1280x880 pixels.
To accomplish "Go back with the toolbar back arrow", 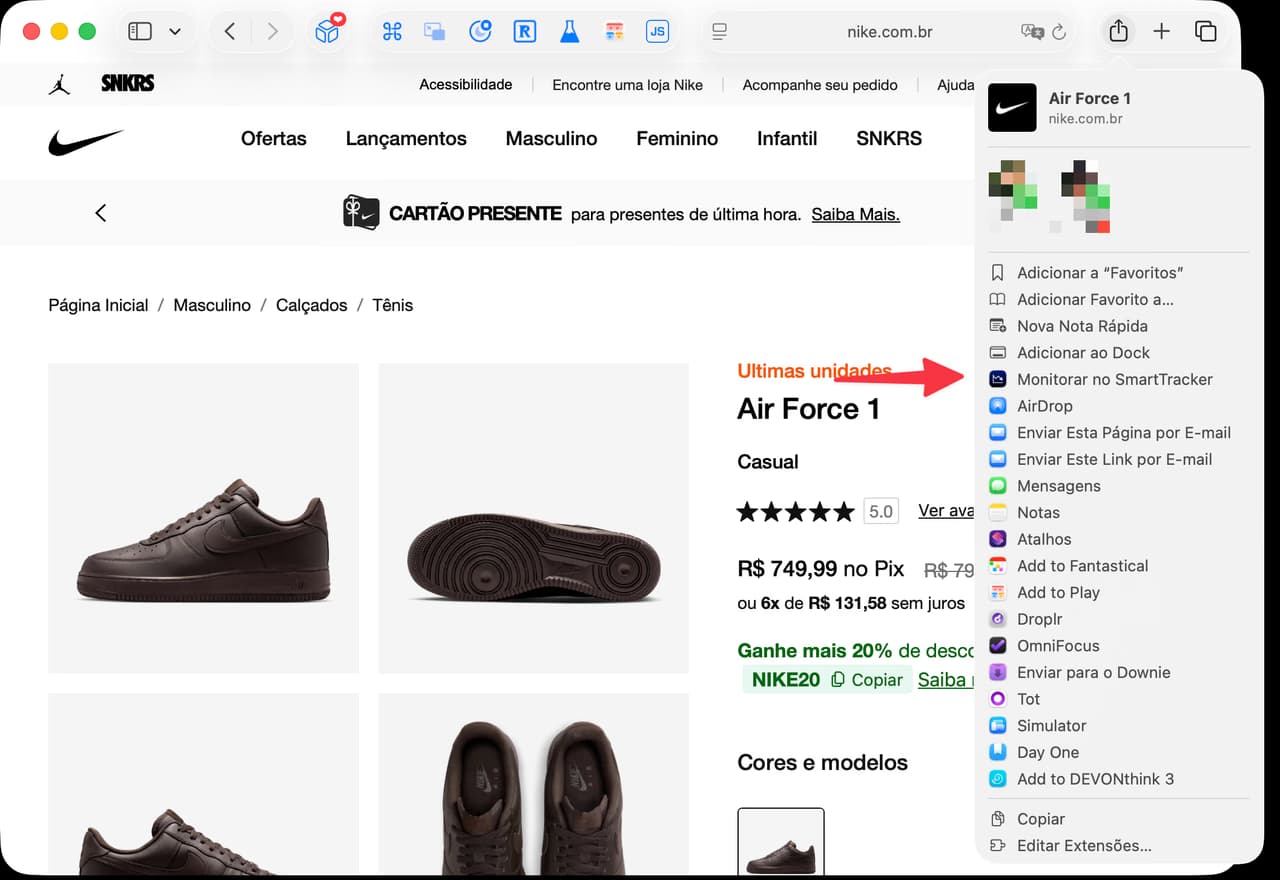I will [230, 32].
